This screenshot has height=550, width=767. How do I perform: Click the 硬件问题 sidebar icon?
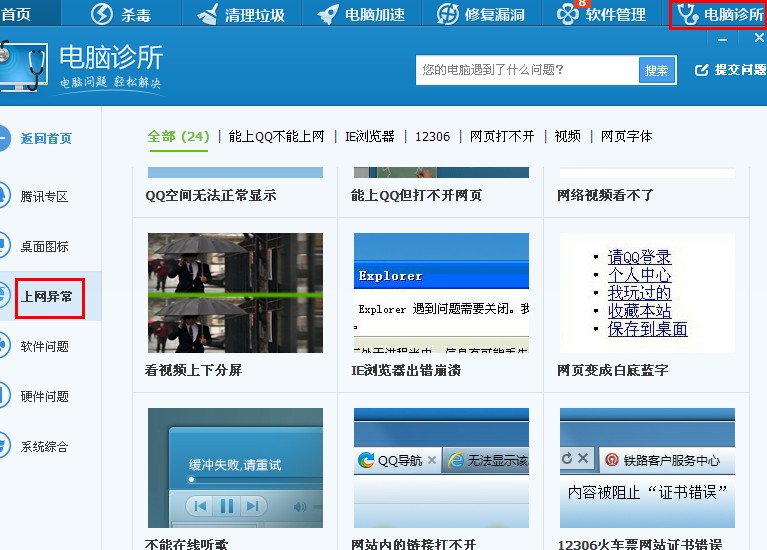[x=4, y=395]
